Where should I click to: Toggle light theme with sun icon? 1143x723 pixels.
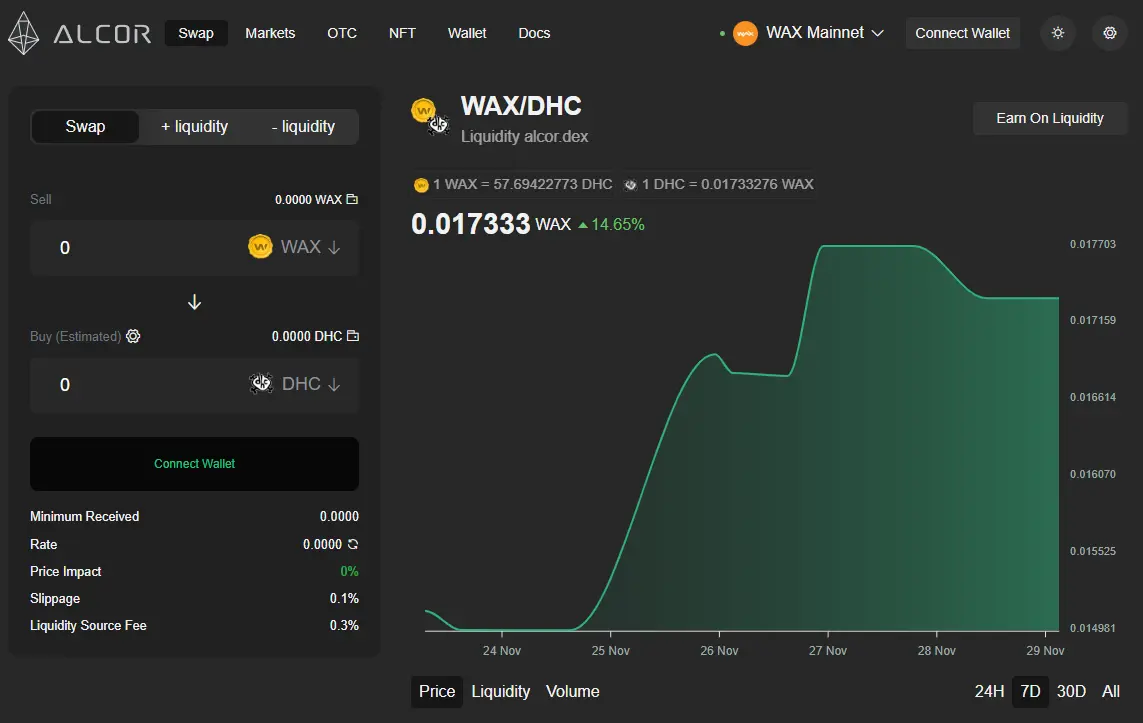1058,33
